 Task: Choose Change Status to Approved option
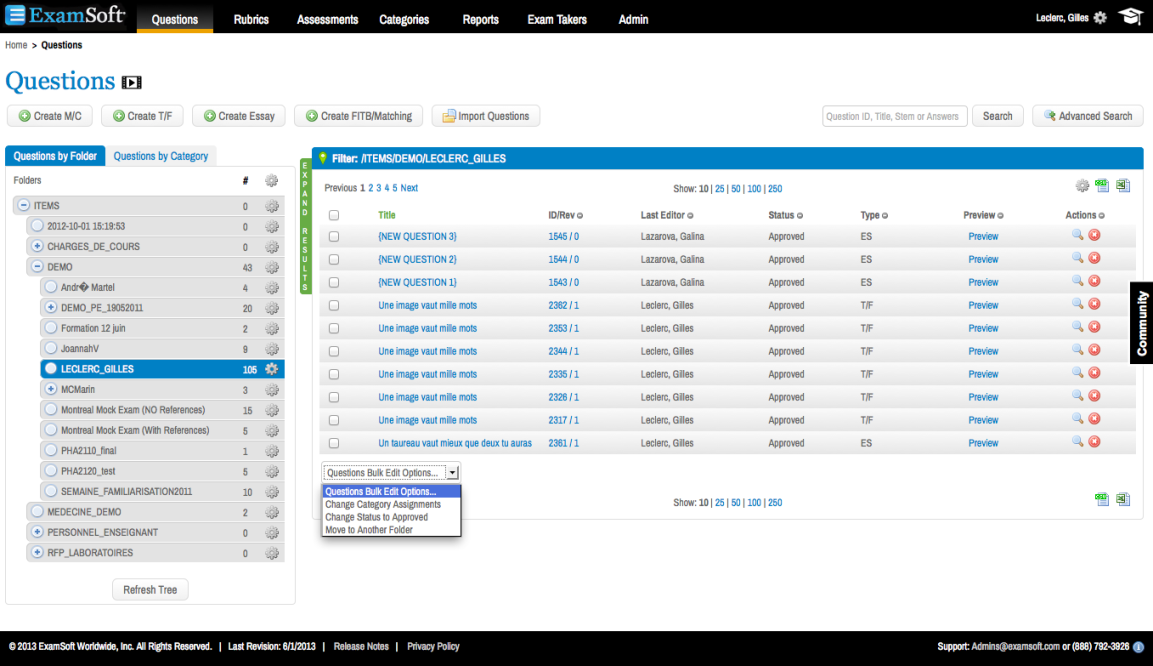click(x=376, y=517)
